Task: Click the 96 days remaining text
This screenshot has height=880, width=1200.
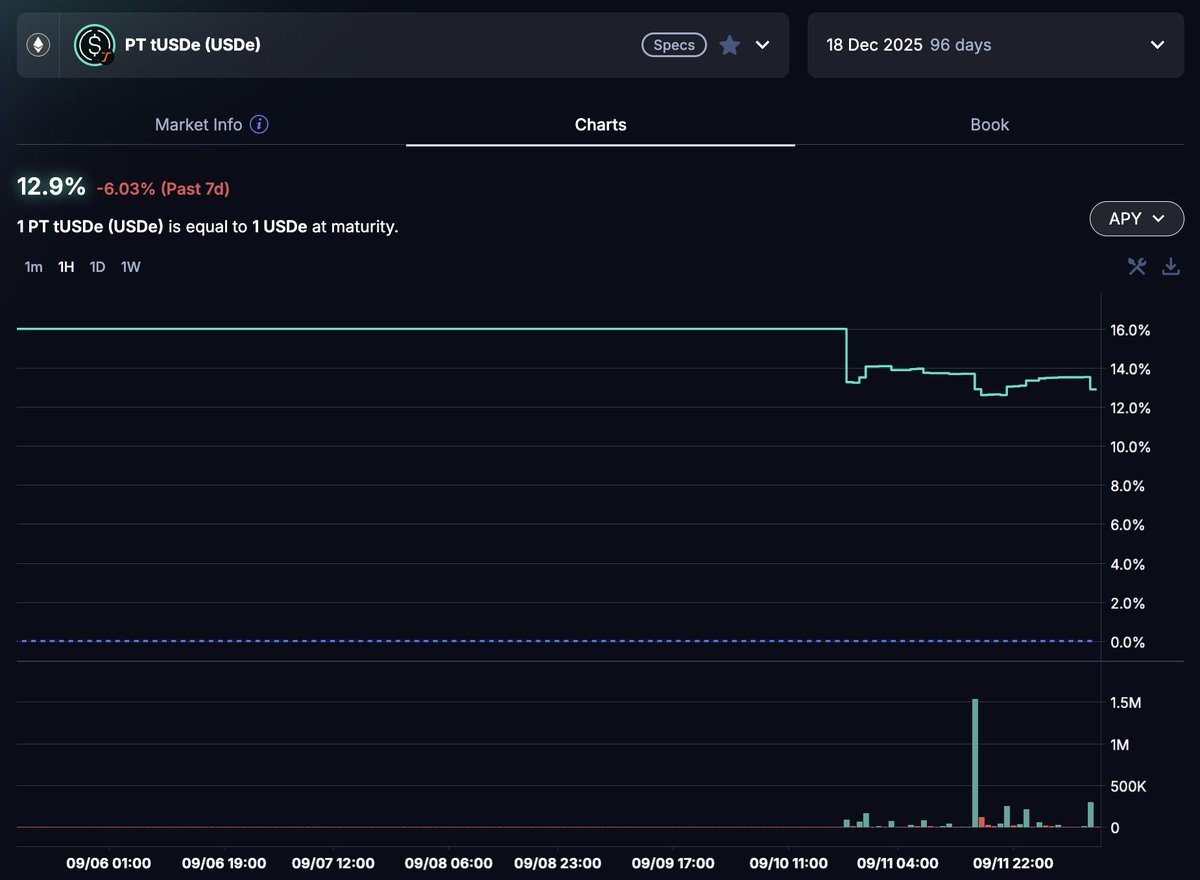Action: point(961,45)
